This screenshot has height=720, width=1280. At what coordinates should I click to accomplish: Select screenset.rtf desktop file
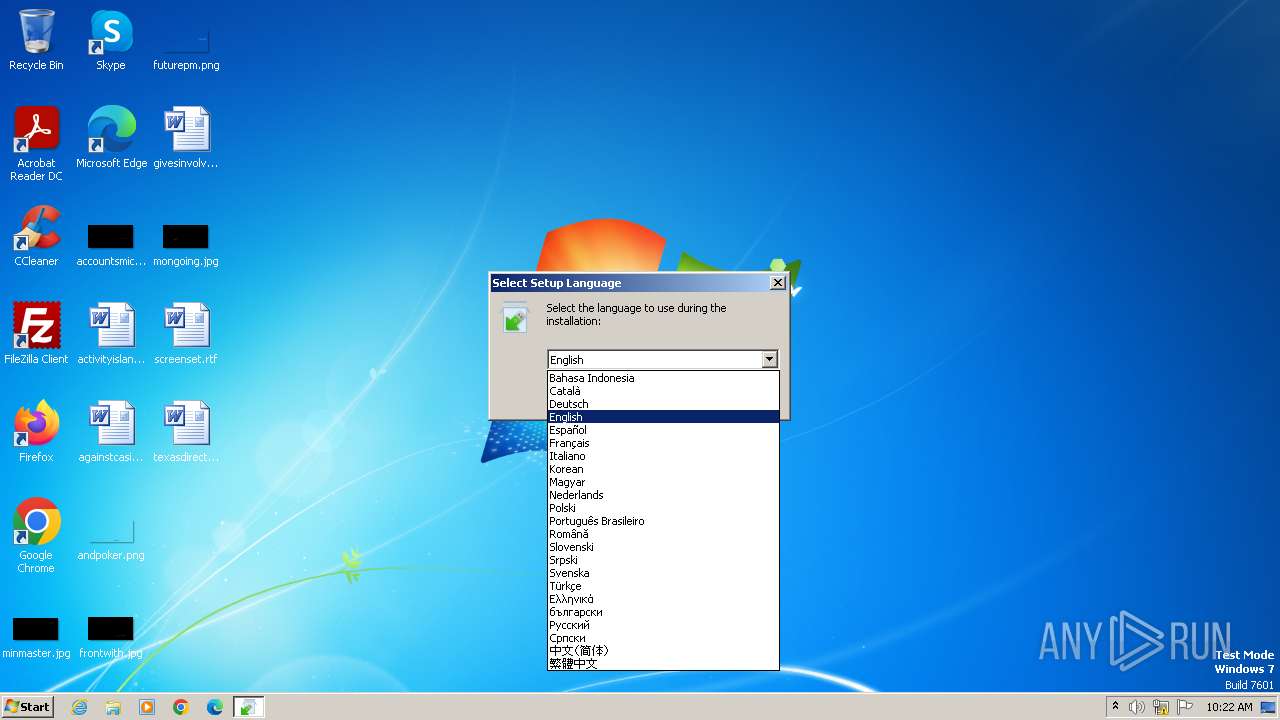(186, 333)
